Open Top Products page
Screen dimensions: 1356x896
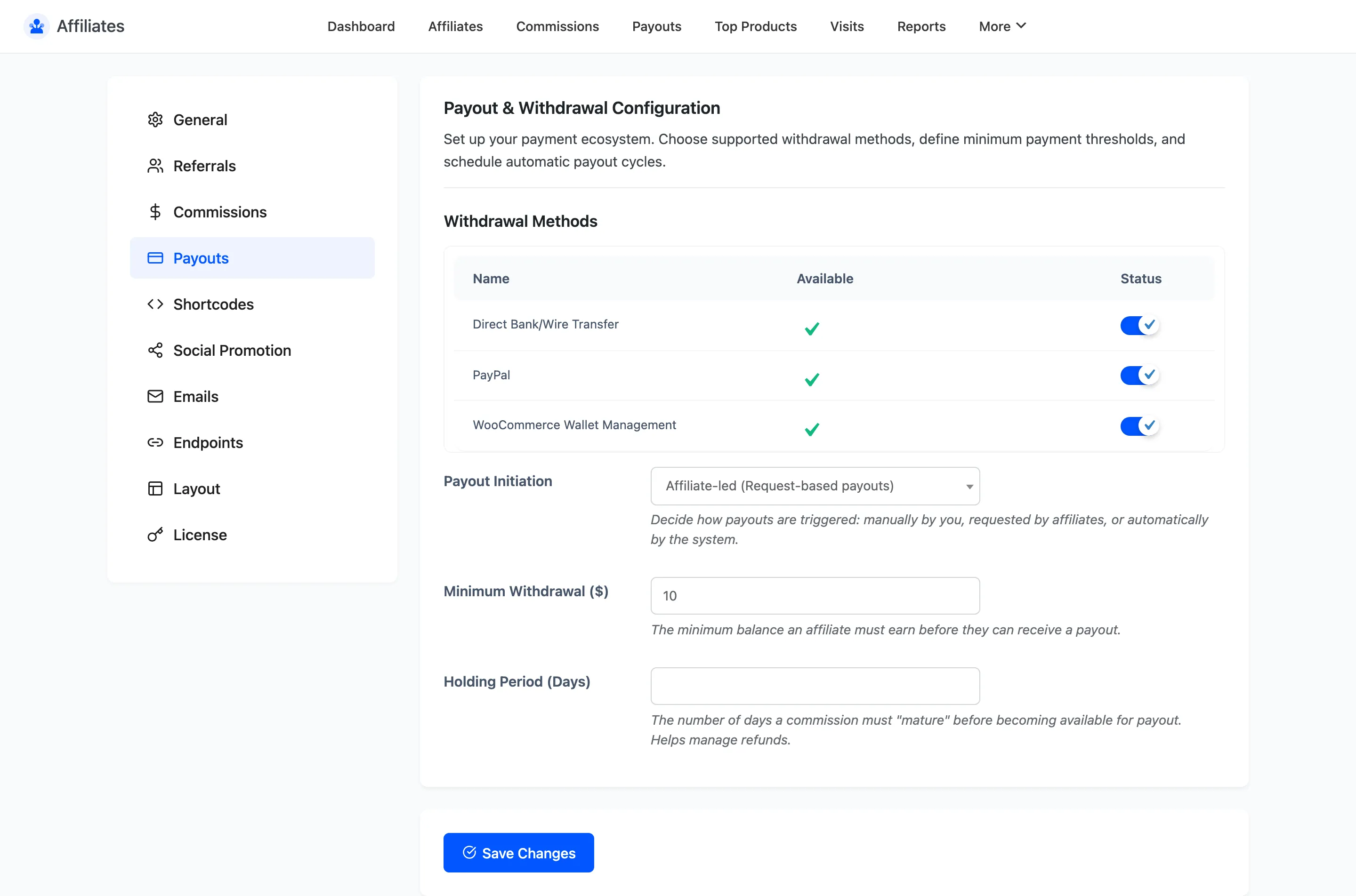point(756,26)
